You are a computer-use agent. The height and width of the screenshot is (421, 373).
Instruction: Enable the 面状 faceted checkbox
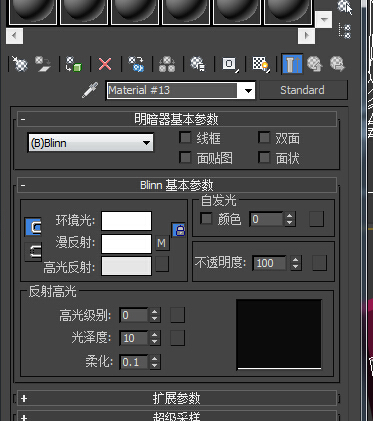[264, 157]
